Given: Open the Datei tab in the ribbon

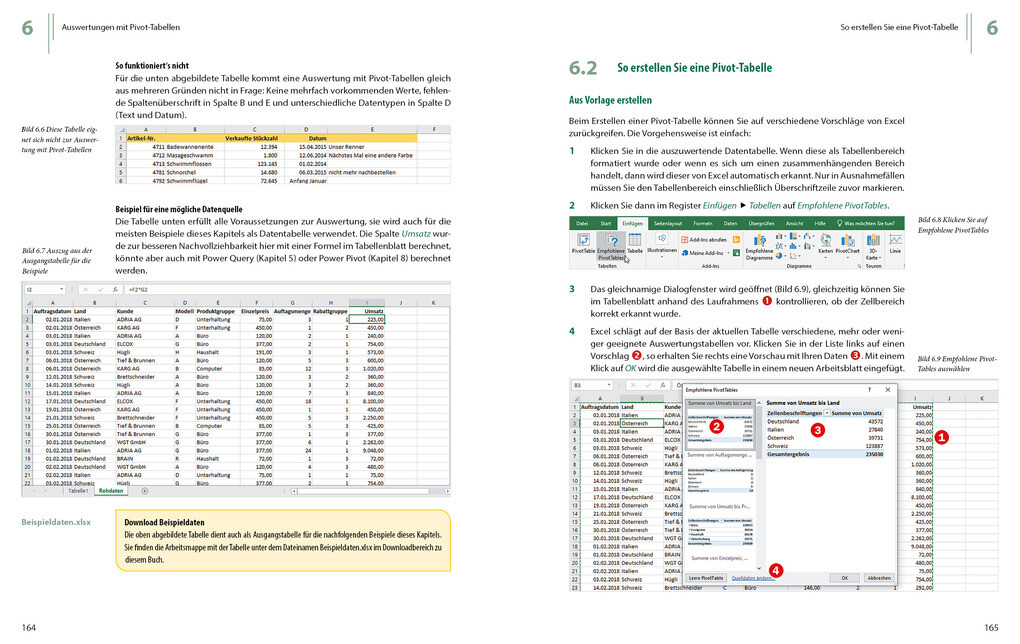Looking at the screenshot, I should coord(582,223).
